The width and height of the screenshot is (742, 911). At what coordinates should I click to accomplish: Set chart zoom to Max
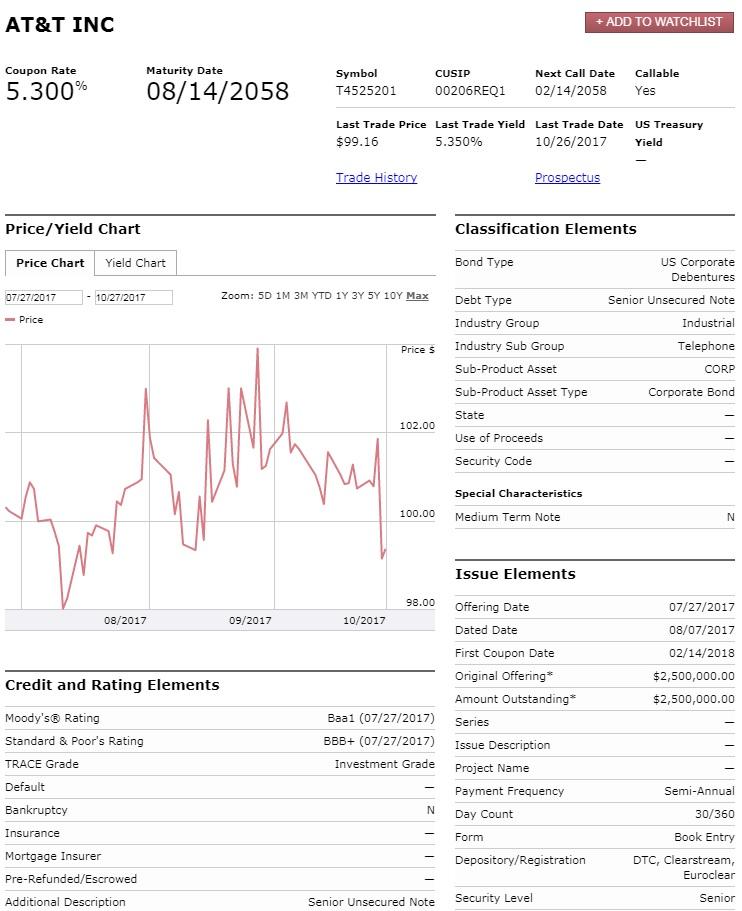pyautogui.click(x=417, y=296)
